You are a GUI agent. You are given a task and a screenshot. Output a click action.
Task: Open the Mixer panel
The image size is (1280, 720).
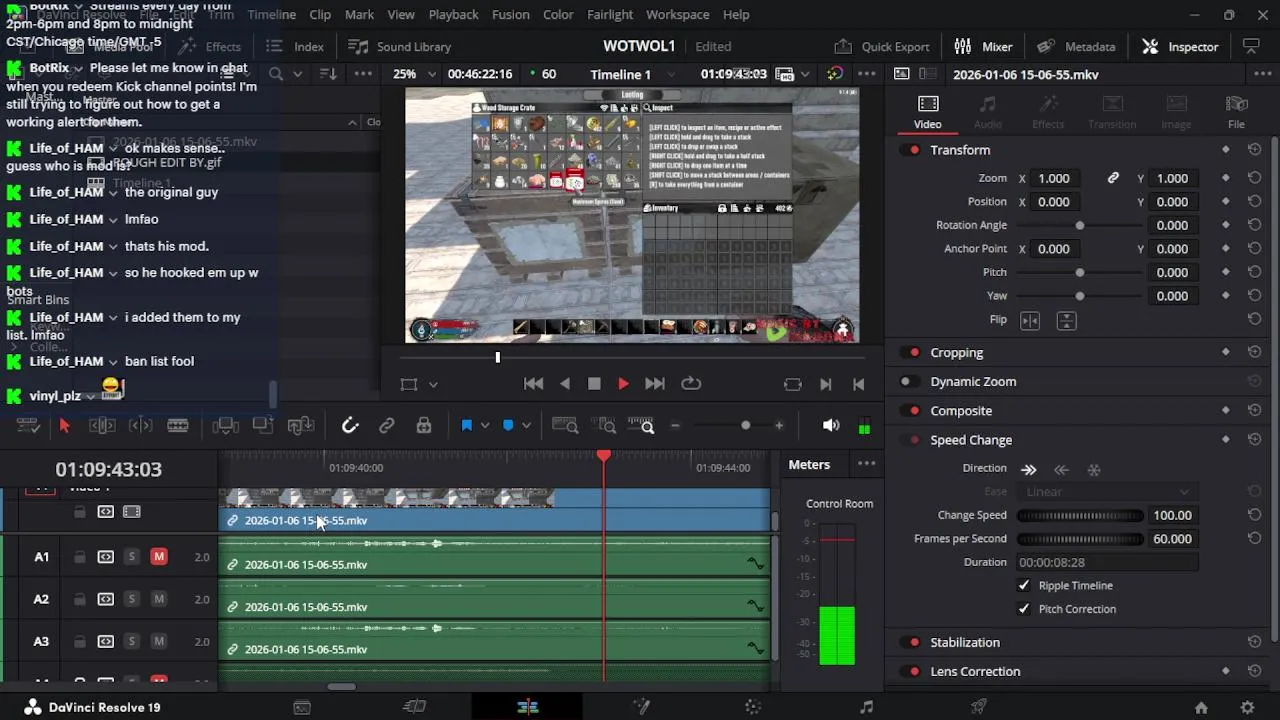[983, 47]
